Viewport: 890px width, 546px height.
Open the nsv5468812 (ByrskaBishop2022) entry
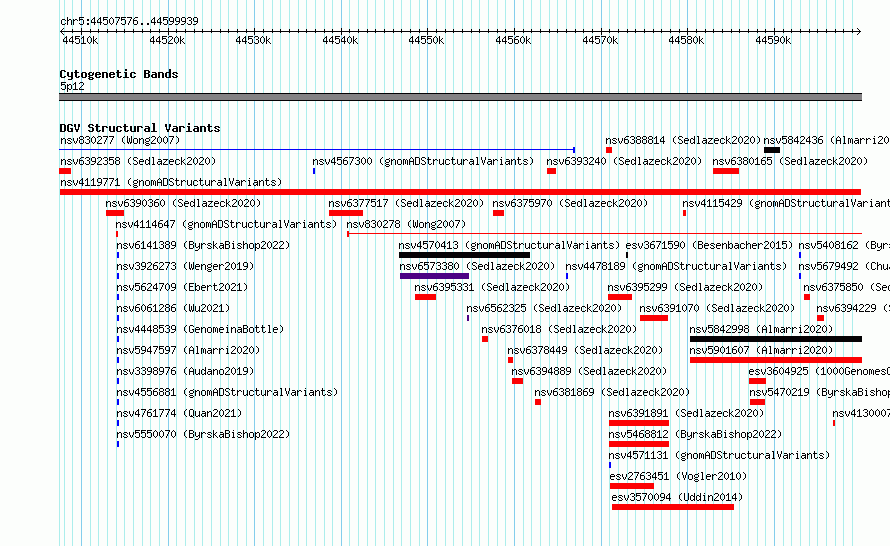695,434
